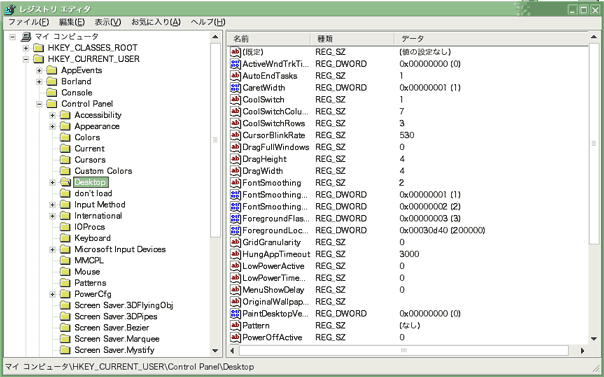Click the open Desktop folder icon
Screen dimensions: 604x377
coord(65,182)
